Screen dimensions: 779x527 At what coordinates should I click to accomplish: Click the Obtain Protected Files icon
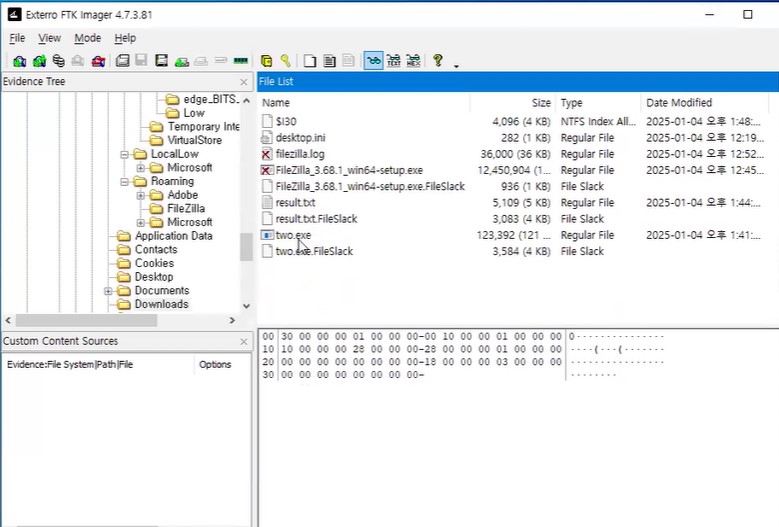(x=266, y=61)
